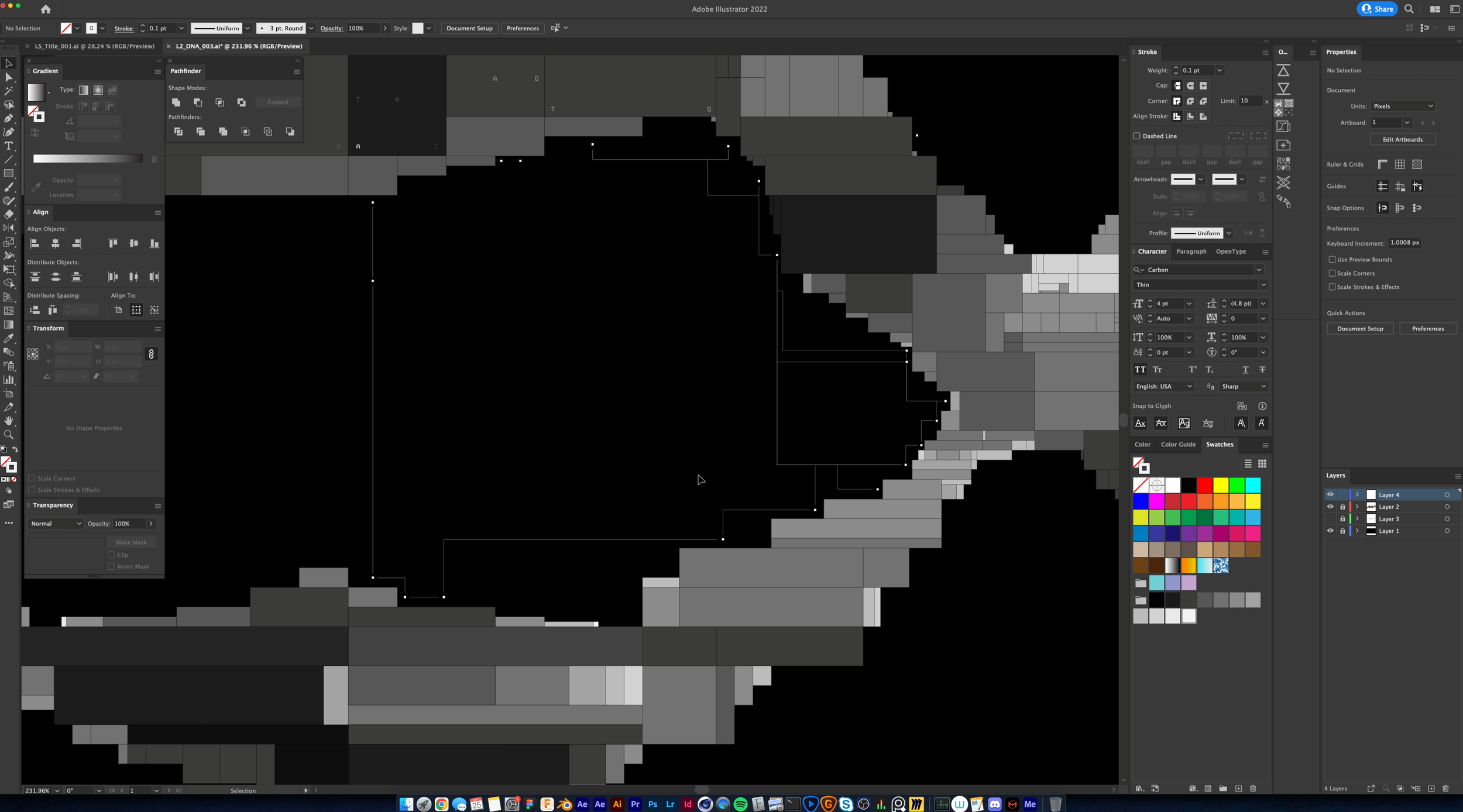Image resolution: width=1463 pixels, height=812 pixels.
Task: Choose Round Cap in Stroke panel
Action: pyautogui.click(x=1190, y=85)
